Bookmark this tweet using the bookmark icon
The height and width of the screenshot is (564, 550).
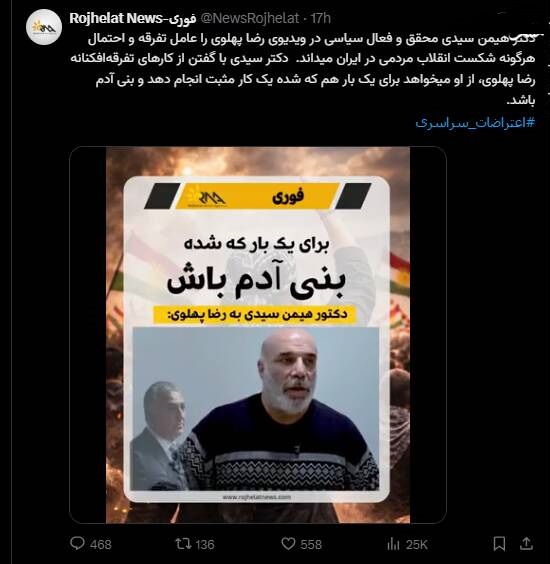click(x=499, y=543)
